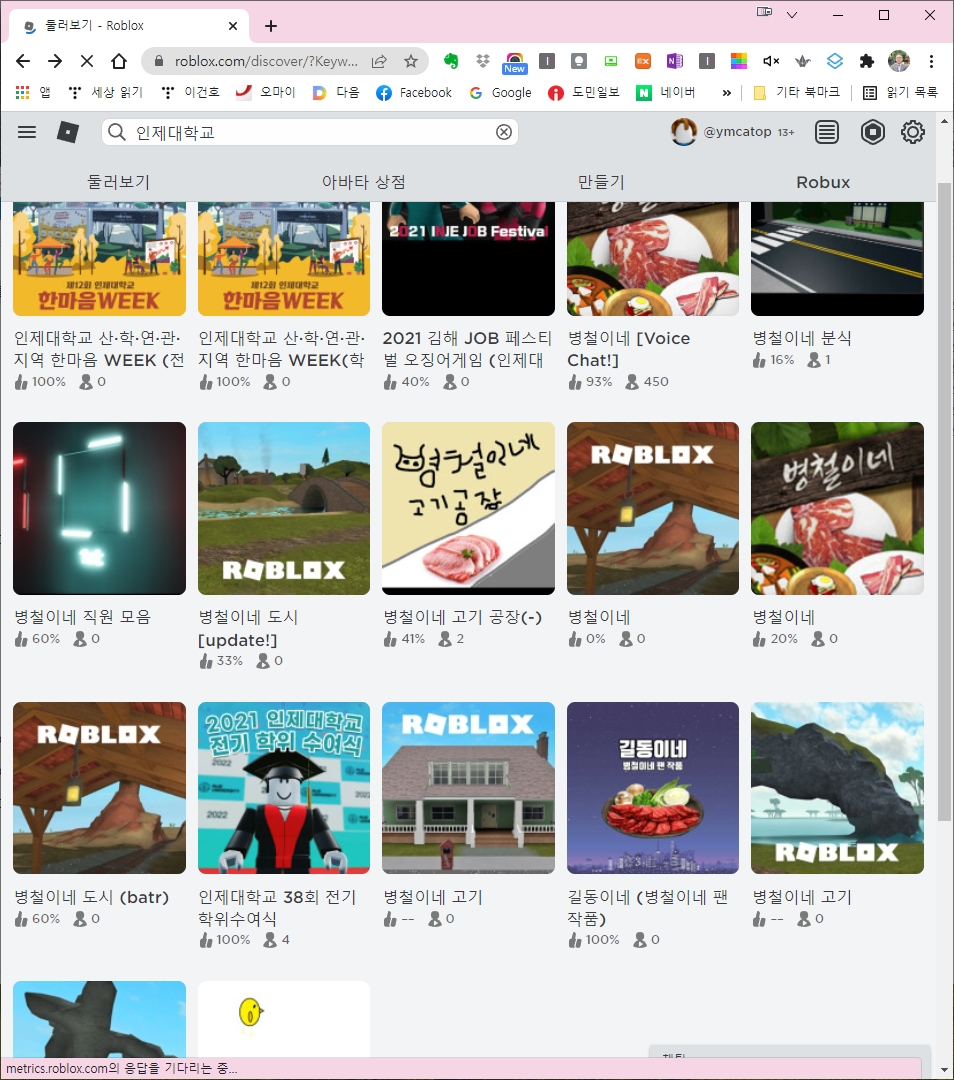954x1080 pixels.
Task: Clear the search field with X icon
Action: [x=504, y=132]
